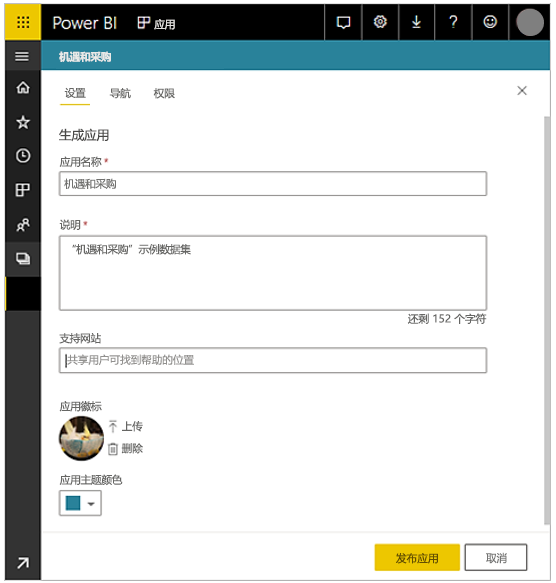Viewport: 556px width, 583px height.
Task: Click Get Data arrow at sidebar bottom
Action: pyautogui.click(x=23, y=563)
